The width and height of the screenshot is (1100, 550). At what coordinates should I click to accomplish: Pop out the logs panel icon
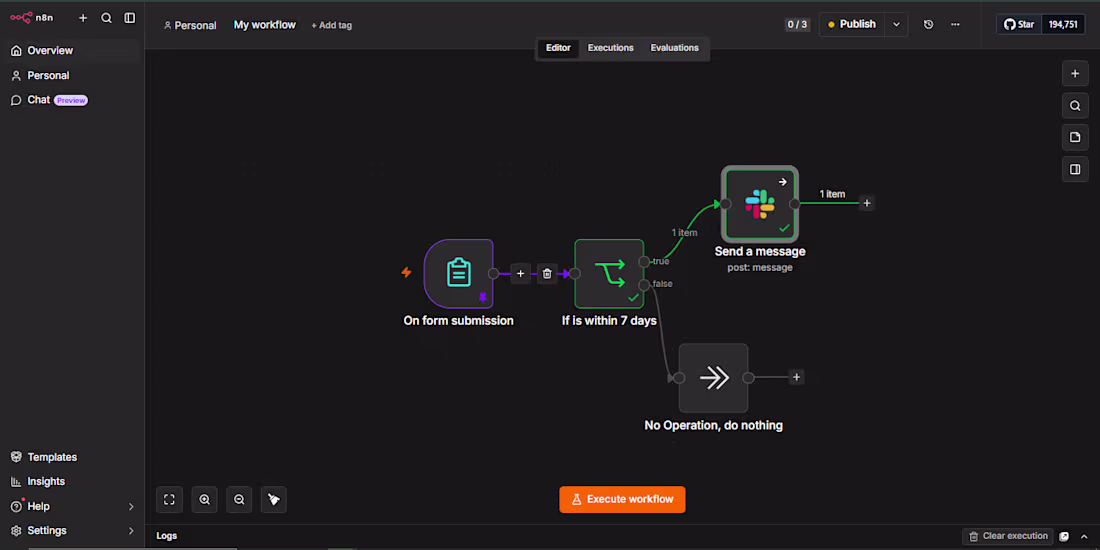click(x=1064, y=537)
